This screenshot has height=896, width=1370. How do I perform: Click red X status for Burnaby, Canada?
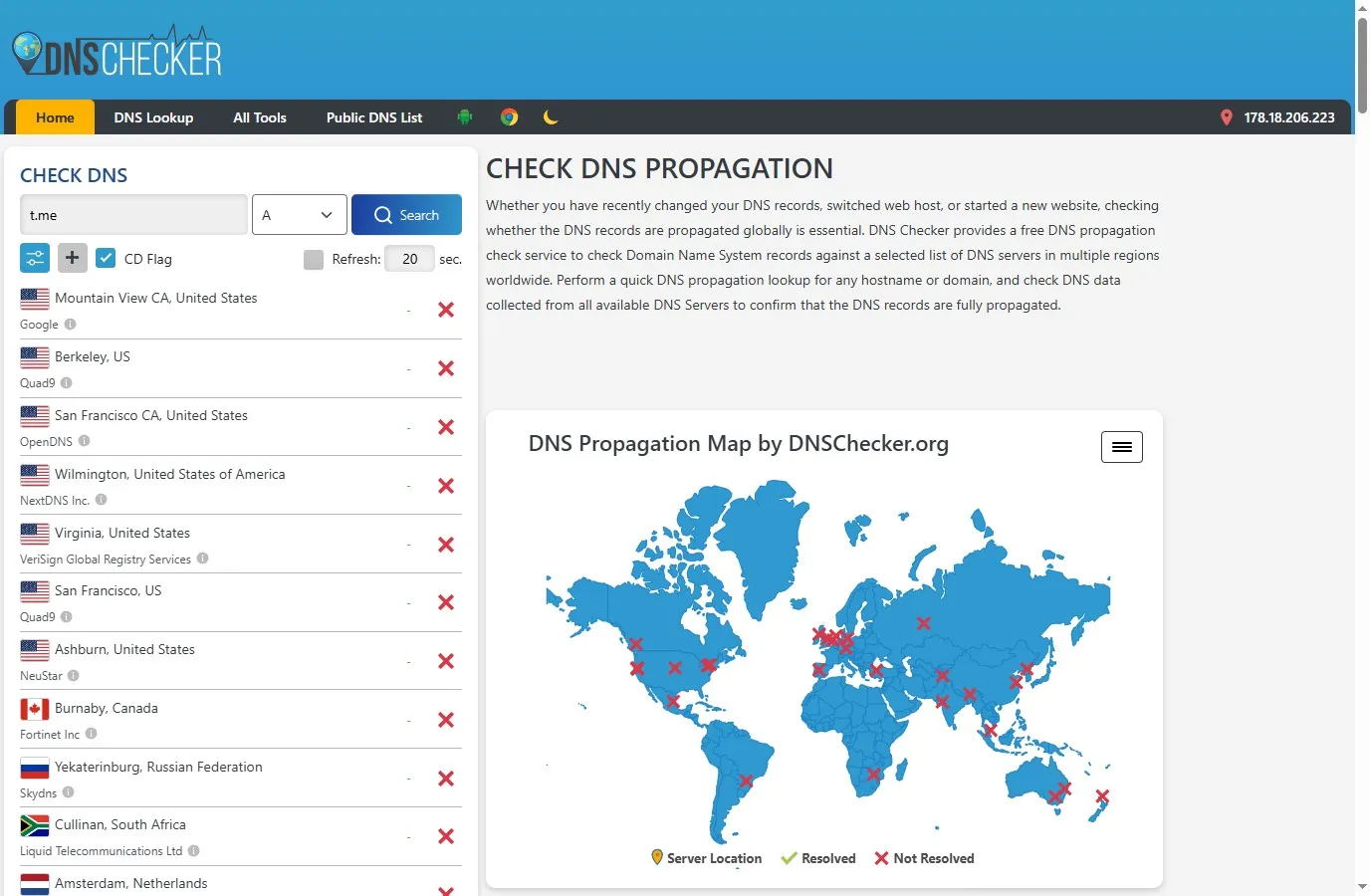point(446,720)
